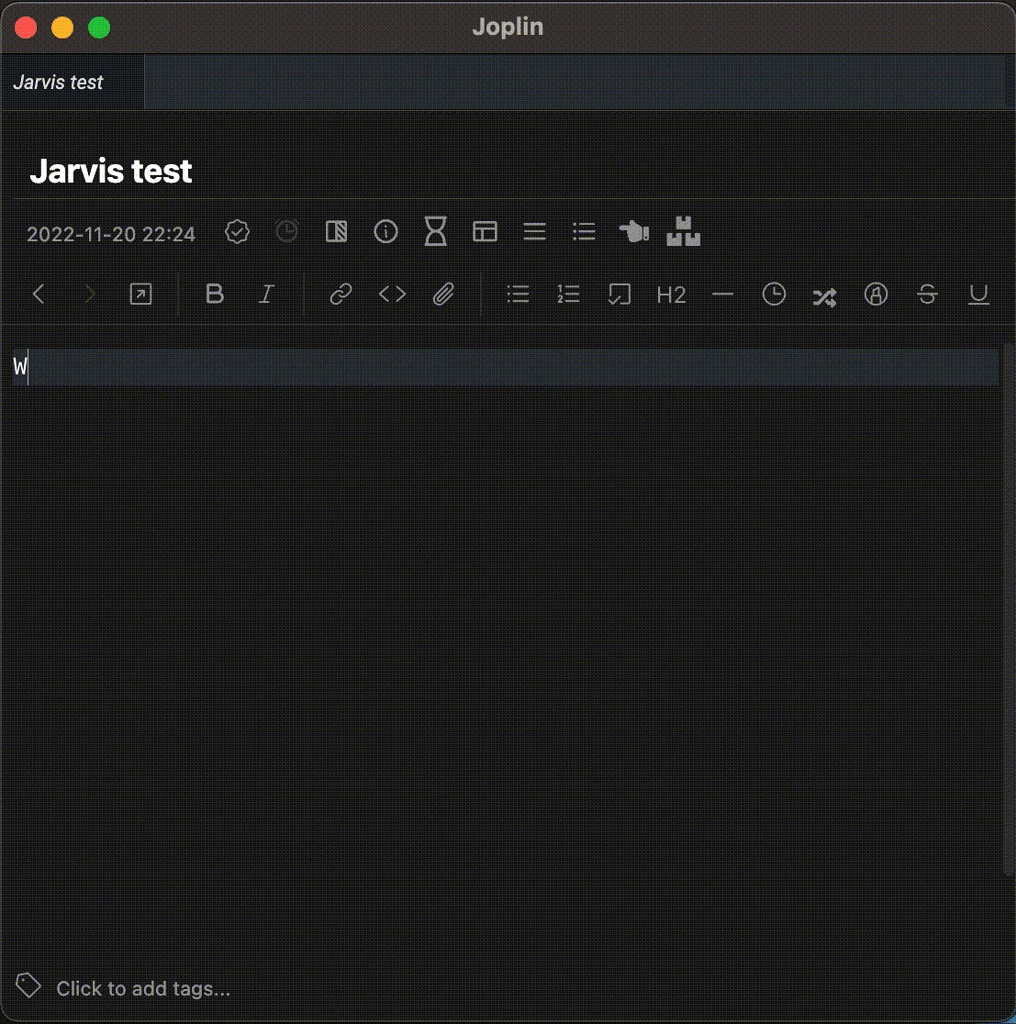Set an alarm with the clock icon
This screenshot has width=1016, height=1024.
click(x=286, y=231)
